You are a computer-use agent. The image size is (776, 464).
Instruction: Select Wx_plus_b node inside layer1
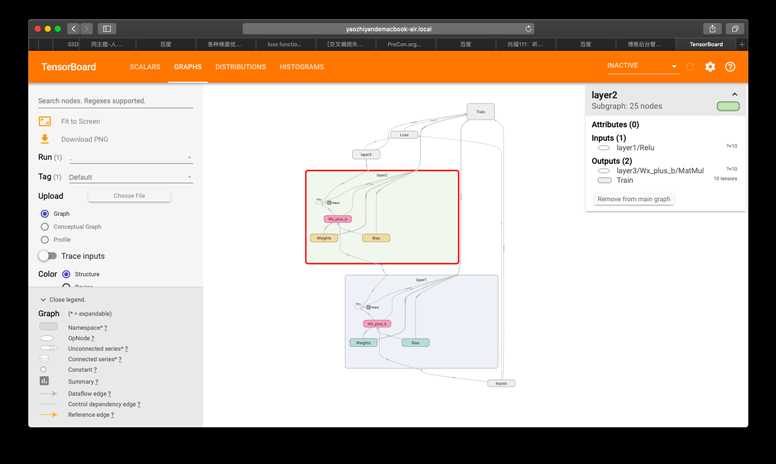[377, 324]
